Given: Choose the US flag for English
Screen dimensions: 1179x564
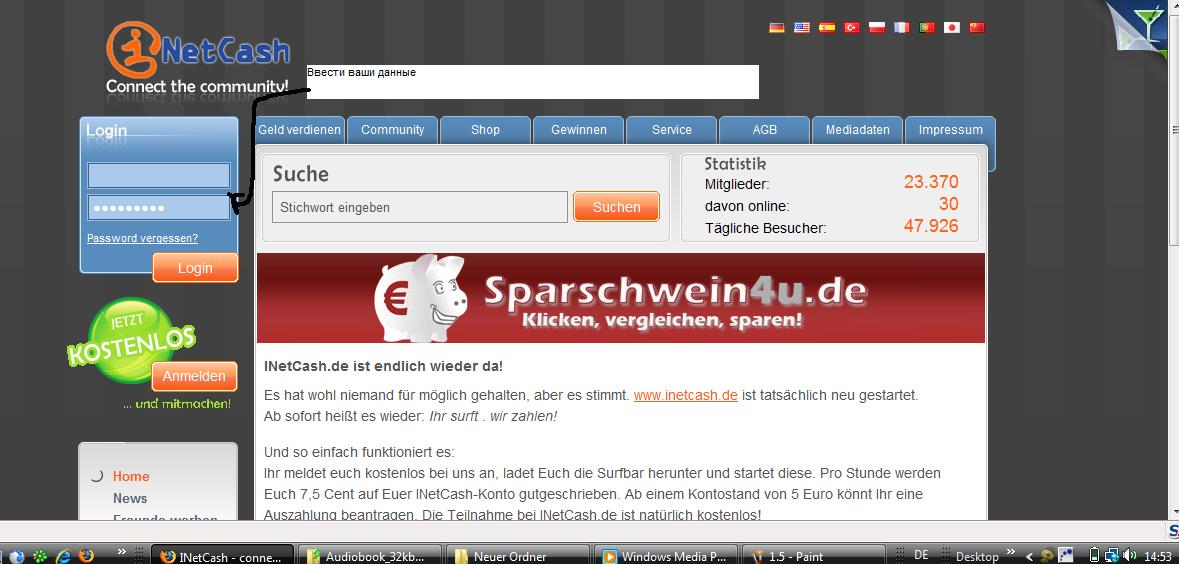Looking at the screenshot, I should pos(802,28).
